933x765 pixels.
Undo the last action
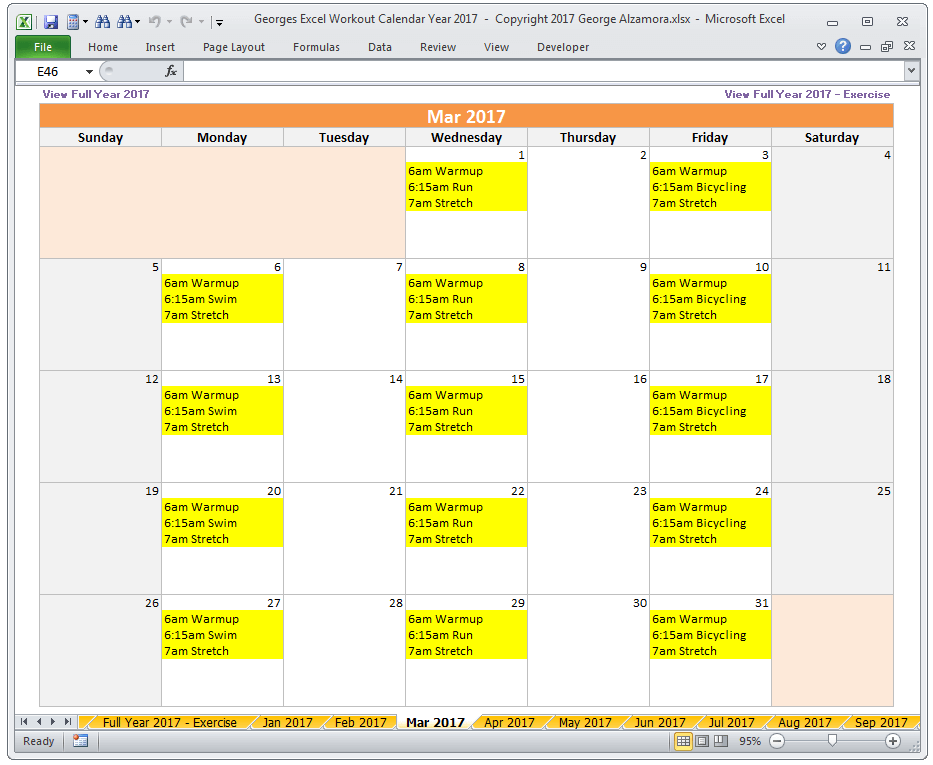tap(155, 22)
